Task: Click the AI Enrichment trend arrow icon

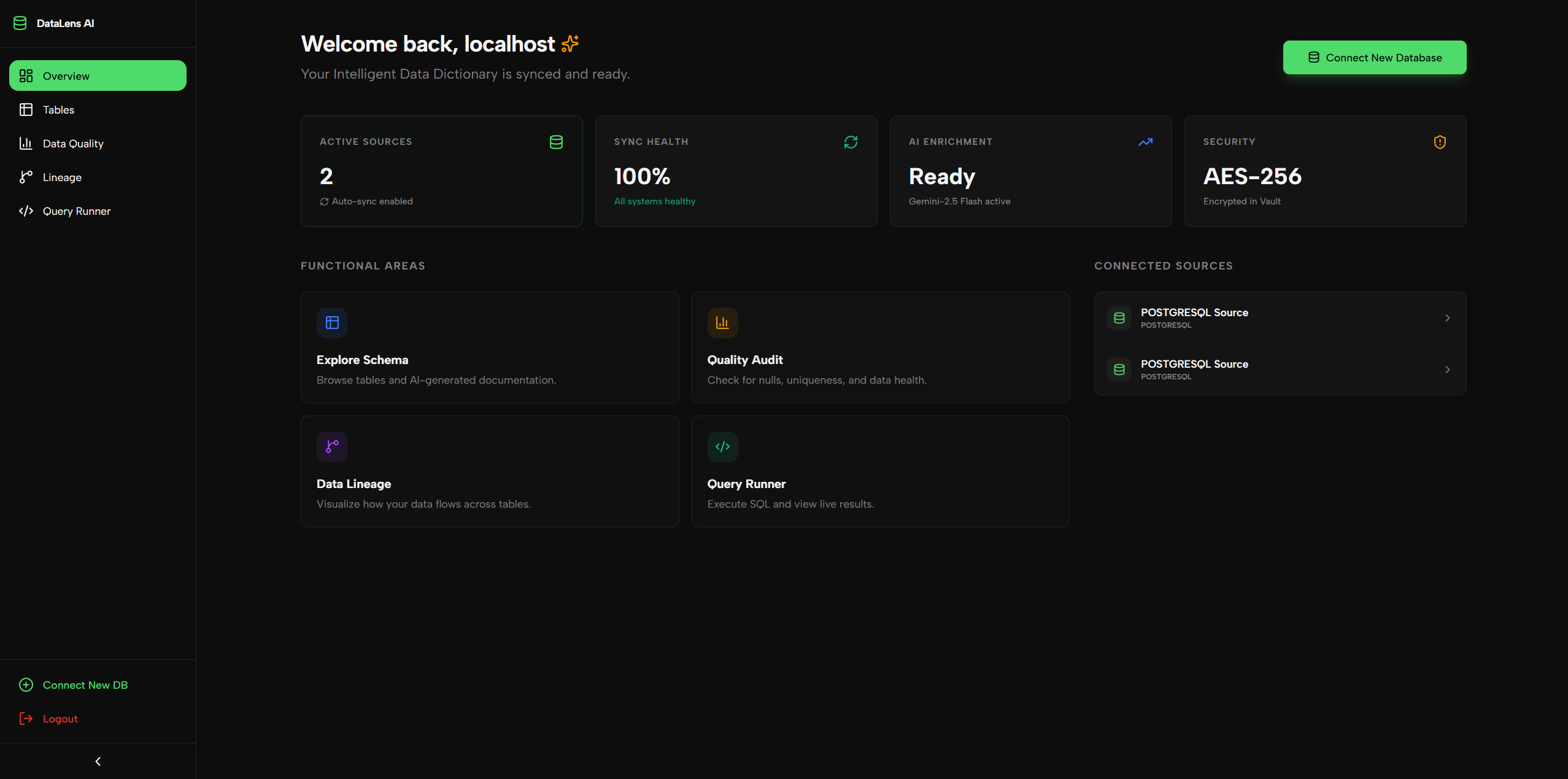Action: (x=1145, y=142)
